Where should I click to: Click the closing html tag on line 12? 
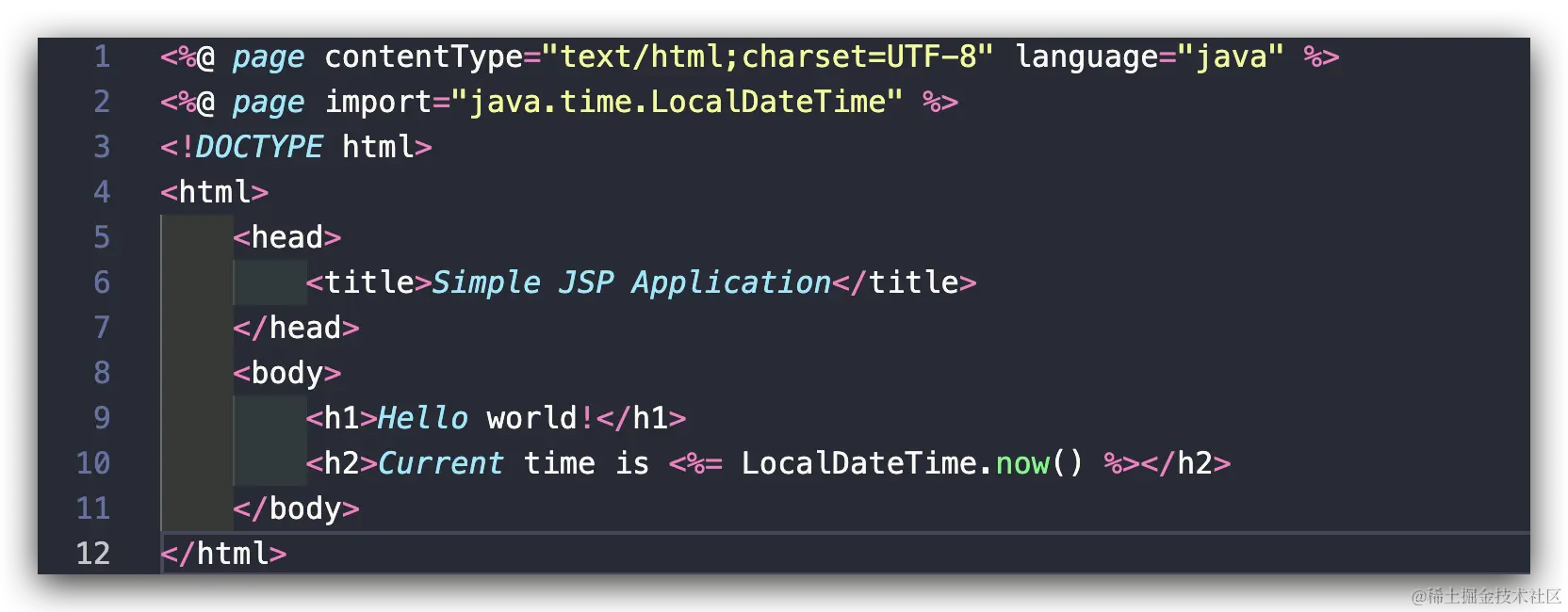tap(223, 554)
